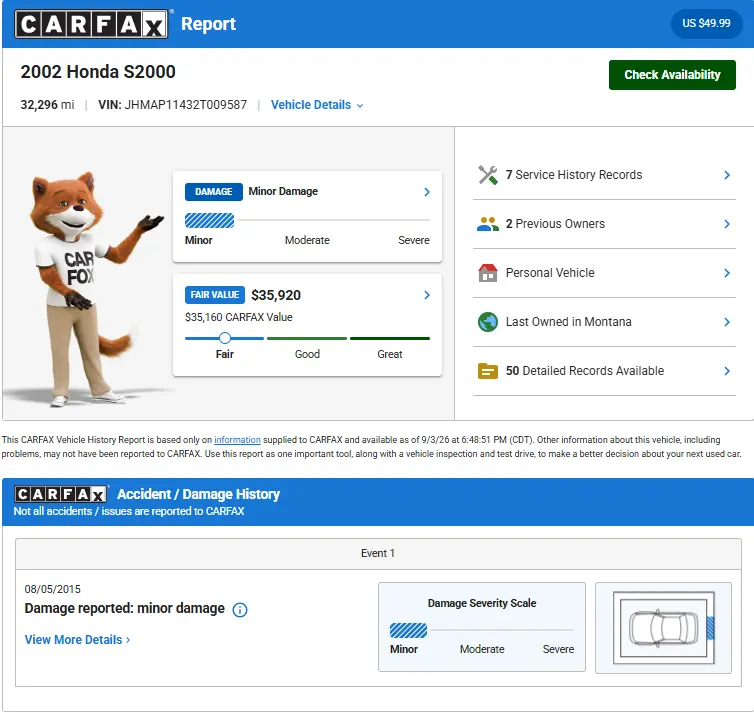Image resolution: width=754 pixels, height=712 pixels.
Task: Click the Last Owned in Montana text
Action: [568, 322]
